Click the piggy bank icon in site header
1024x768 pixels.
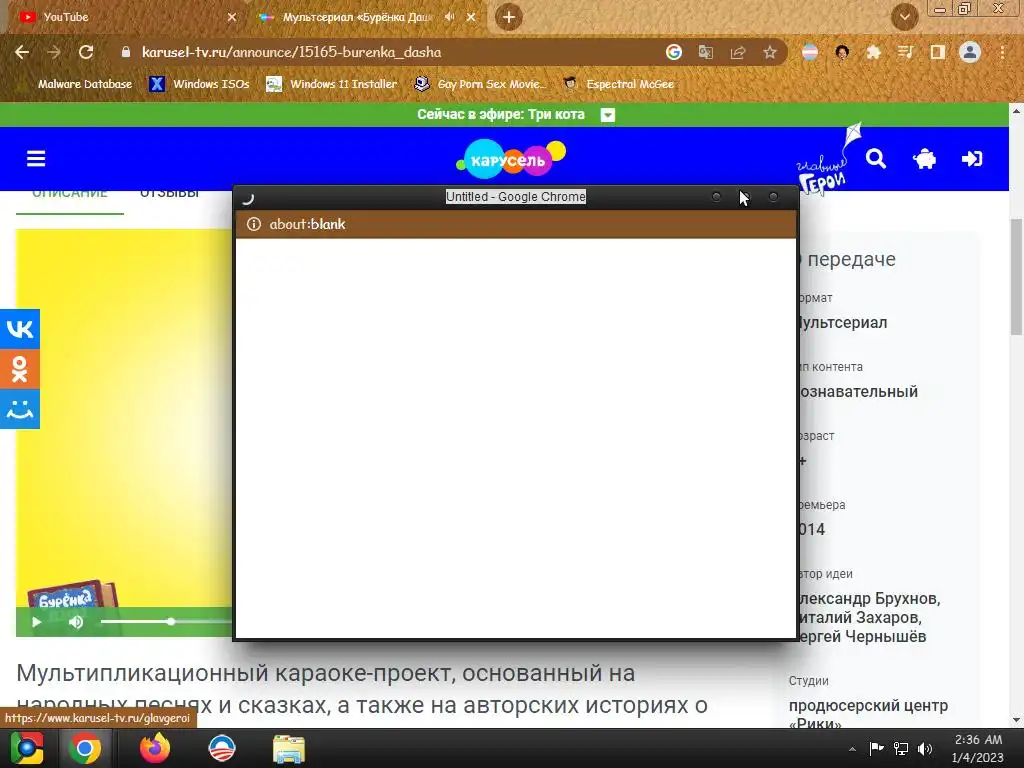tap(924, 159)
